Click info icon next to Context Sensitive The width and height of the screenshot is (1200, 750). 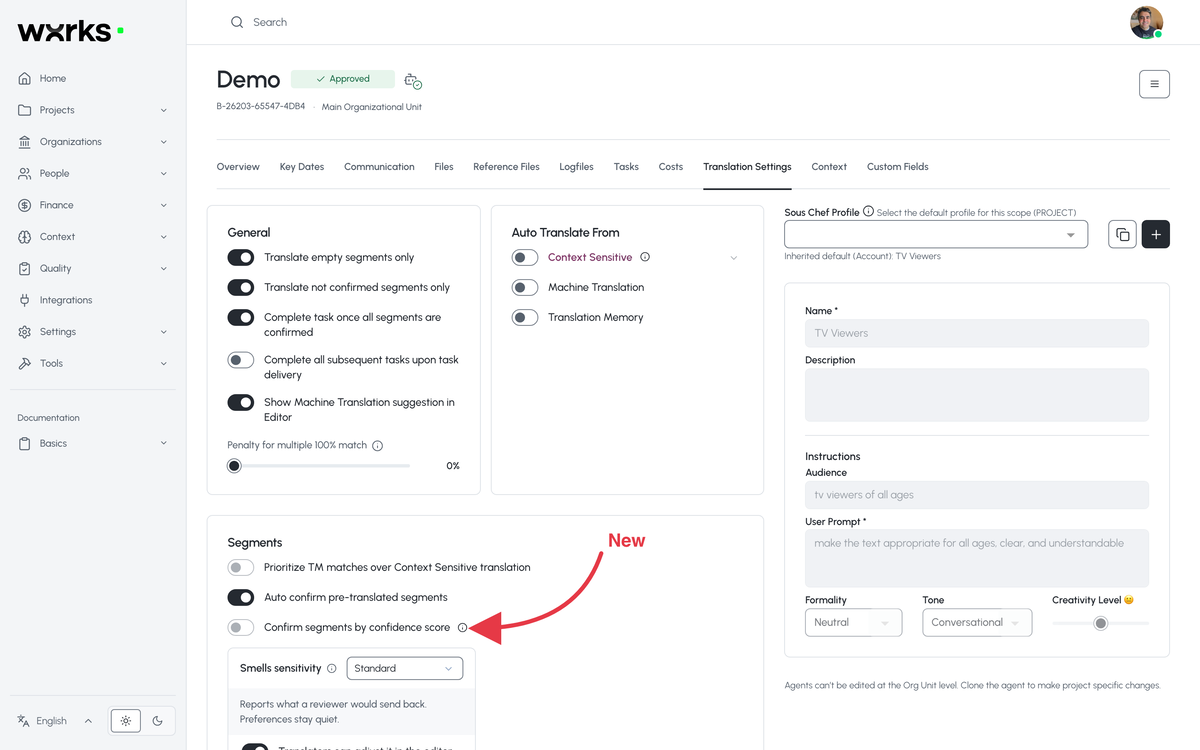coord(645,257)
